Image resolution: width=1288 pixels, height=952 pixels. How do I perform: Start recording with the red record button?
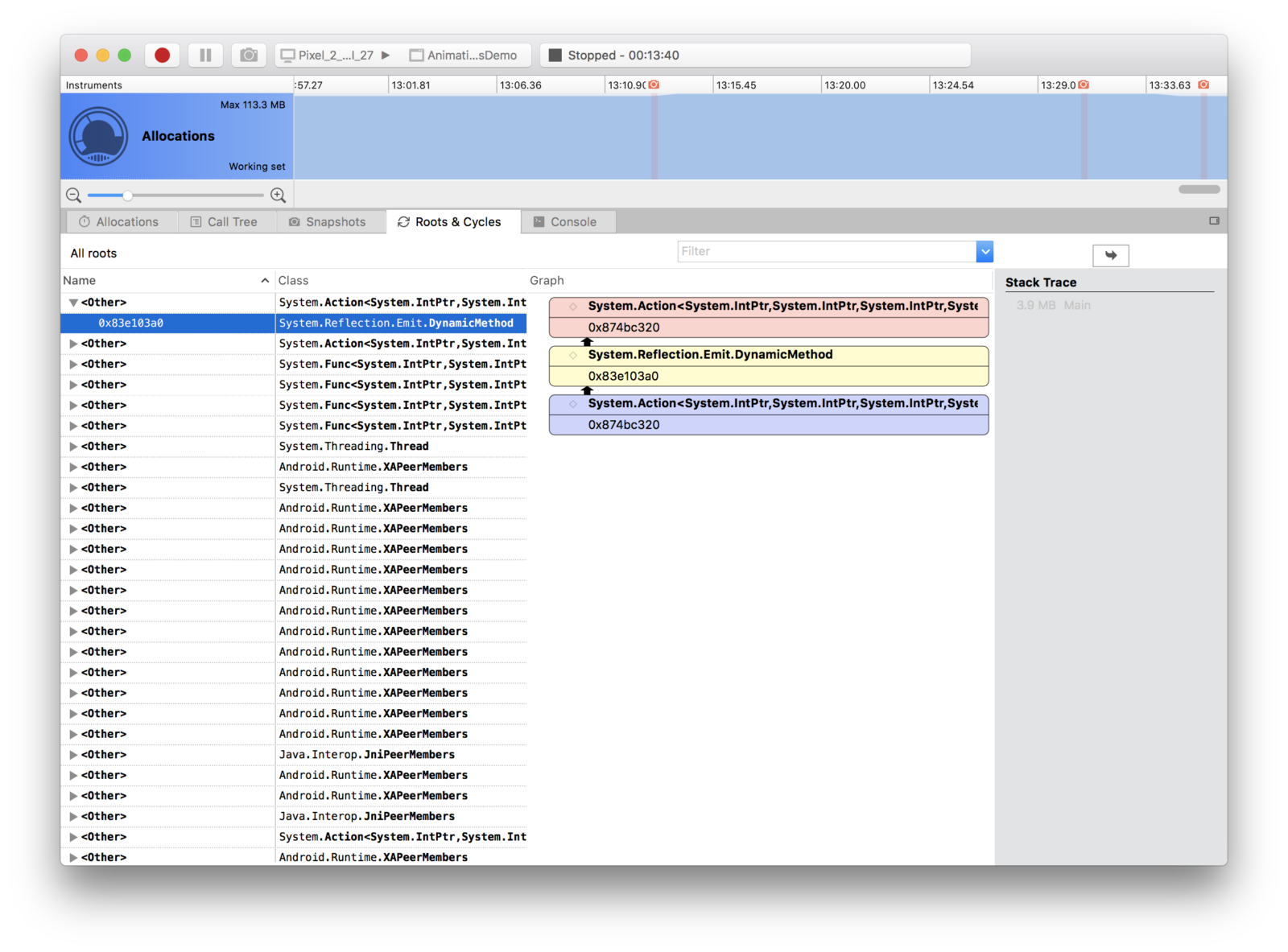click(x=163, y=55)
